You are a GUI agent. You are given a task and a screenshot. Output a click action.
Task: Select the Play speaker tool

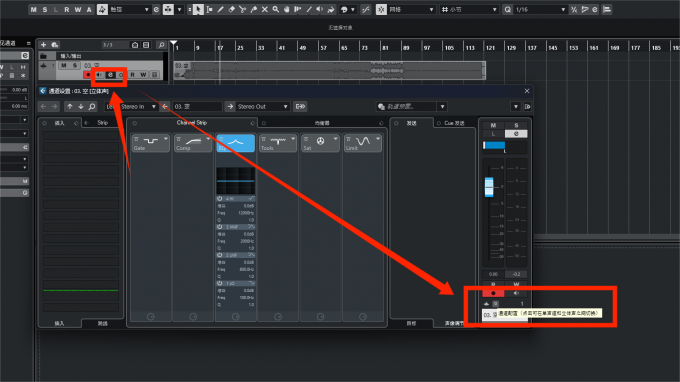320,9
